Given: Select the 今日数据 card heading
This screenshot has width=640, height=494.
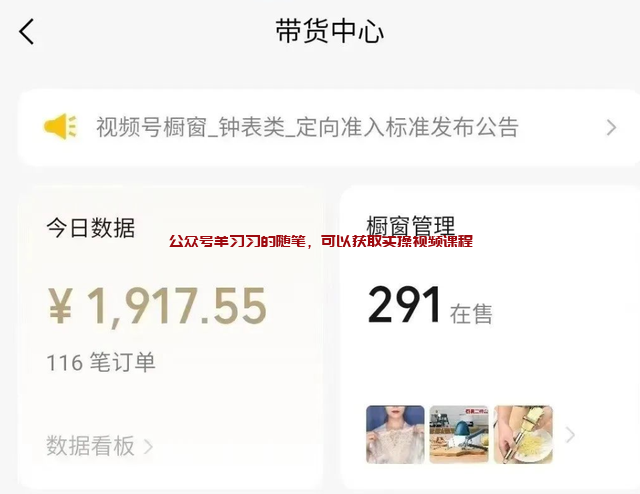Looking at the screenshot, I should point(91,228).
